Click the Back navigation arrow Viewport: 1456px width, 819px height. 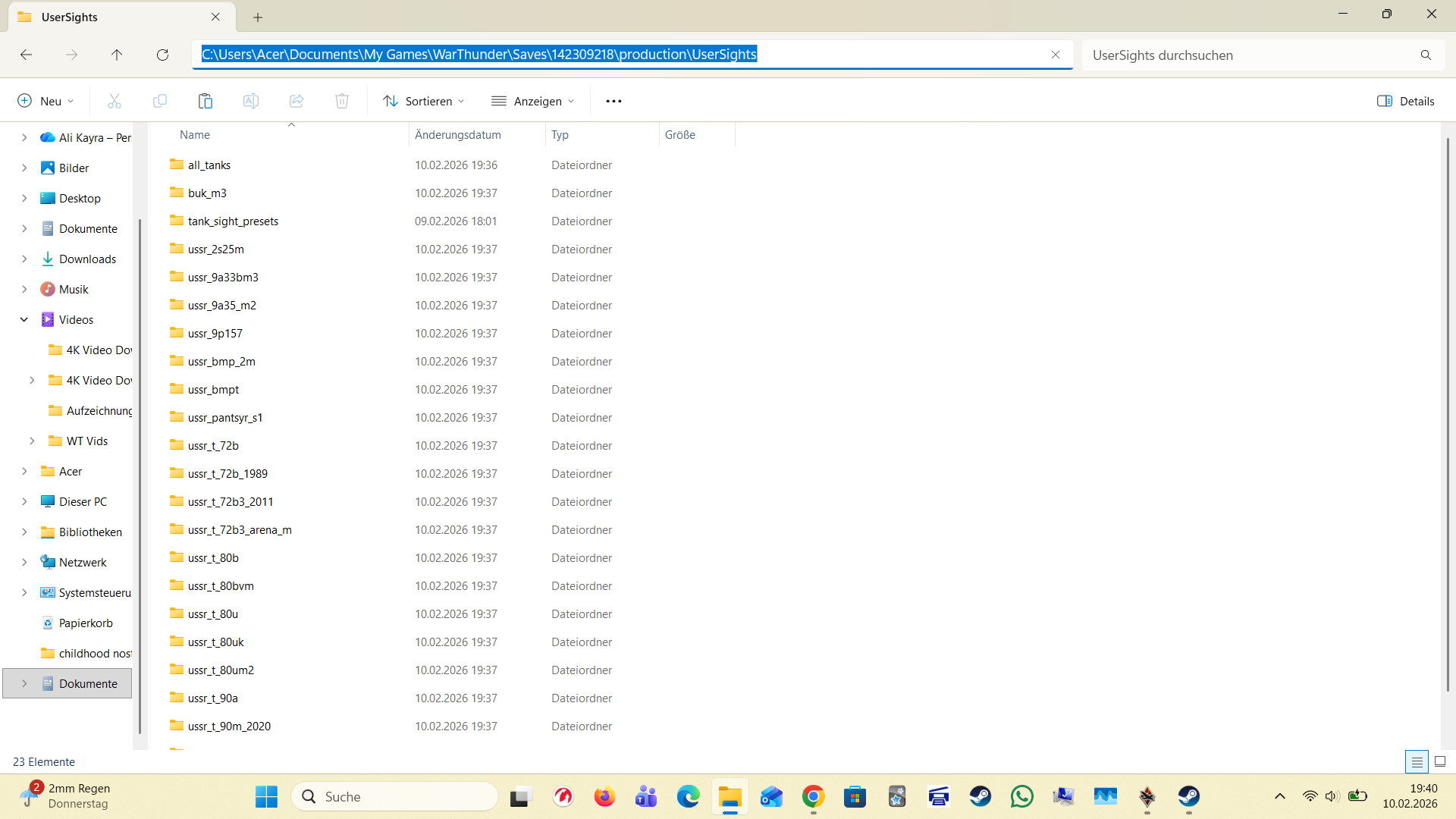click(x=26, y=55)
